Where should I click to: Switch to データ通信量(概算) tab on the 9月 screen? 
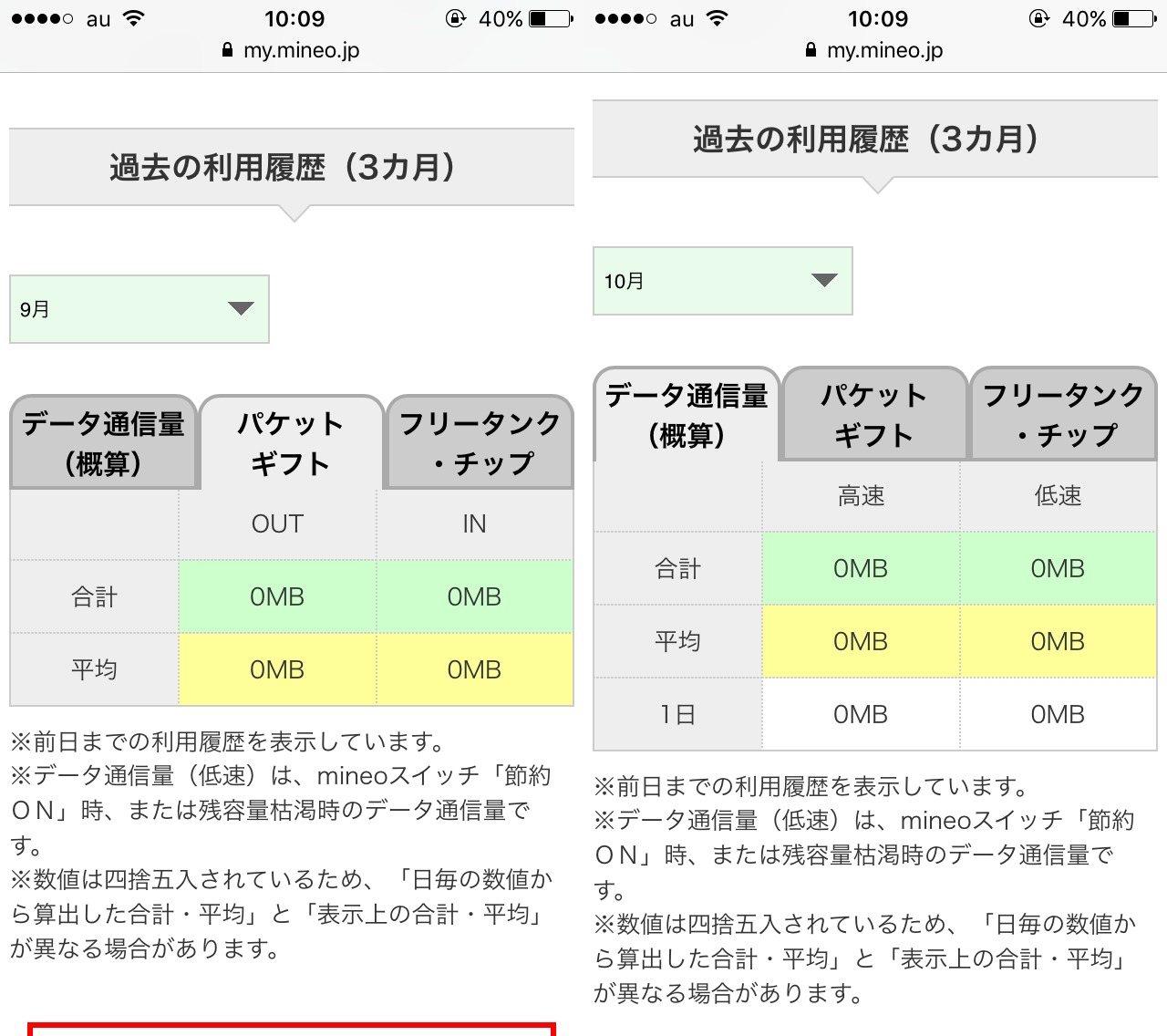coord(103,443)
